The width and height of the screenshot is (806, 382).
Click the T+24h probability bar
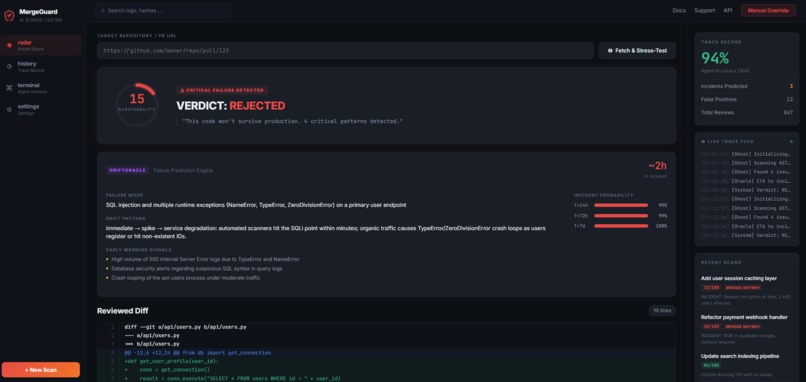click(621, 205)
